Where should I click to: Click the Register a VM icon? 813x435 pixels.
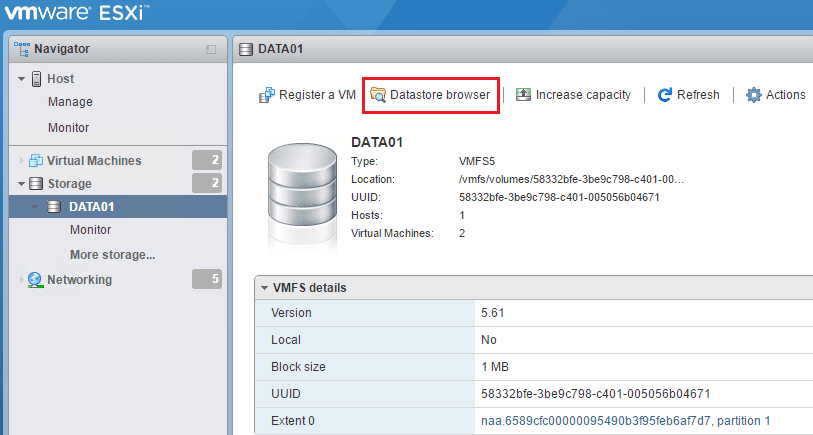click(x=267, y=95)
